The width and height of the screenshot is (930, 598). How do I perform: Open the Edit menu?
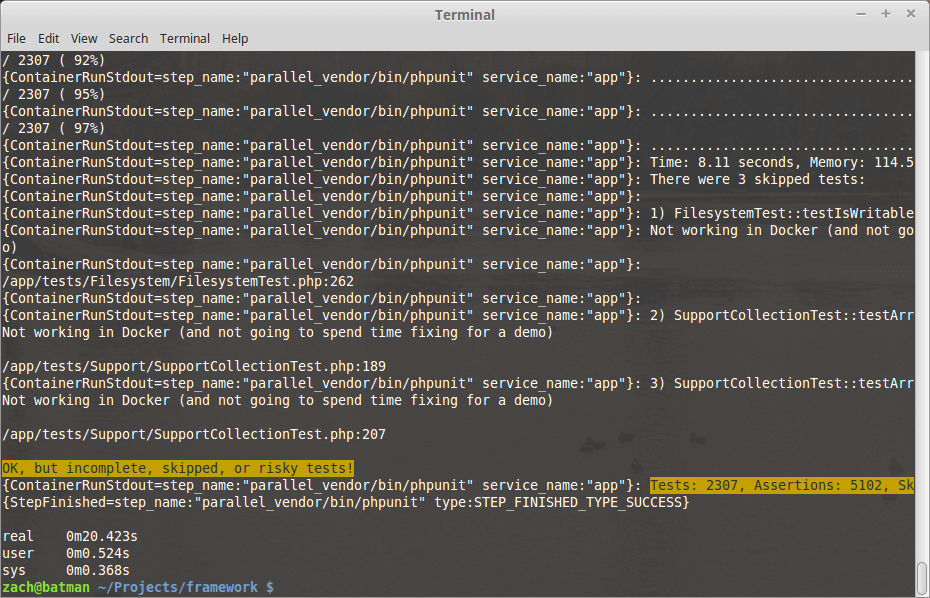click(48, 38)
